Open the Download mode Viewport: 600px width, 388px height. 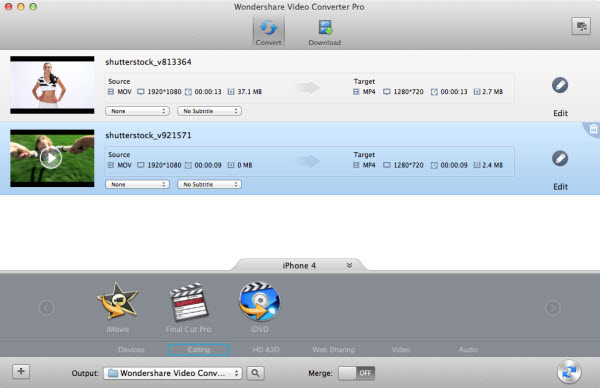point(324,32)
